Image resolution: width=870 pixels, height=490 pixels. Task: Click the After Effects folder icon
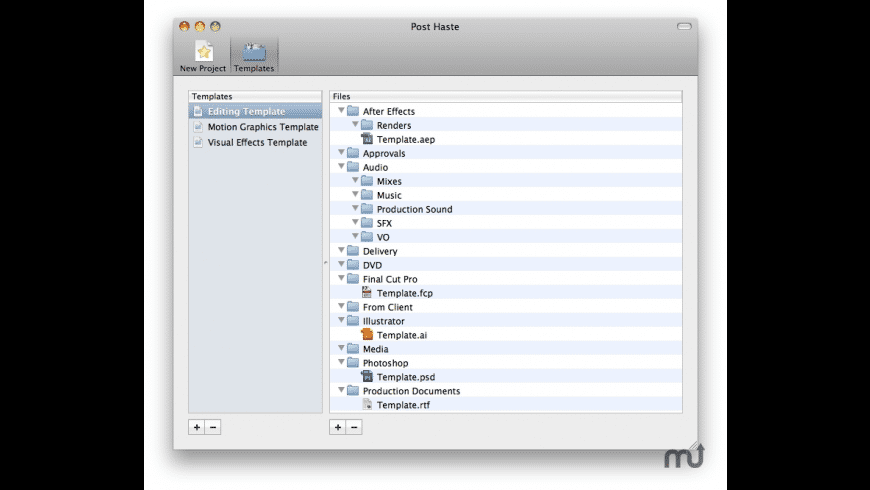[x=353, y=111]
